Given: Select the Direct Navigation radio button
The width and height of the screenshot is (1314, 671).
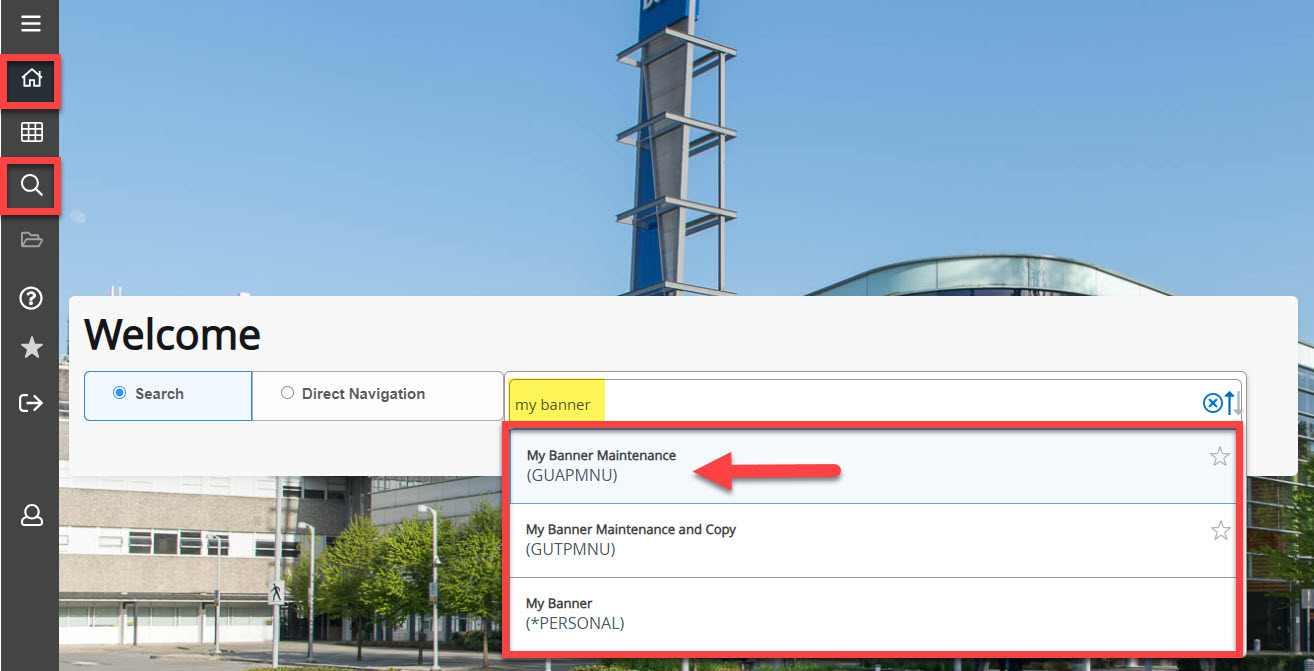Looking at the screenshot, I should pos(288,393).
